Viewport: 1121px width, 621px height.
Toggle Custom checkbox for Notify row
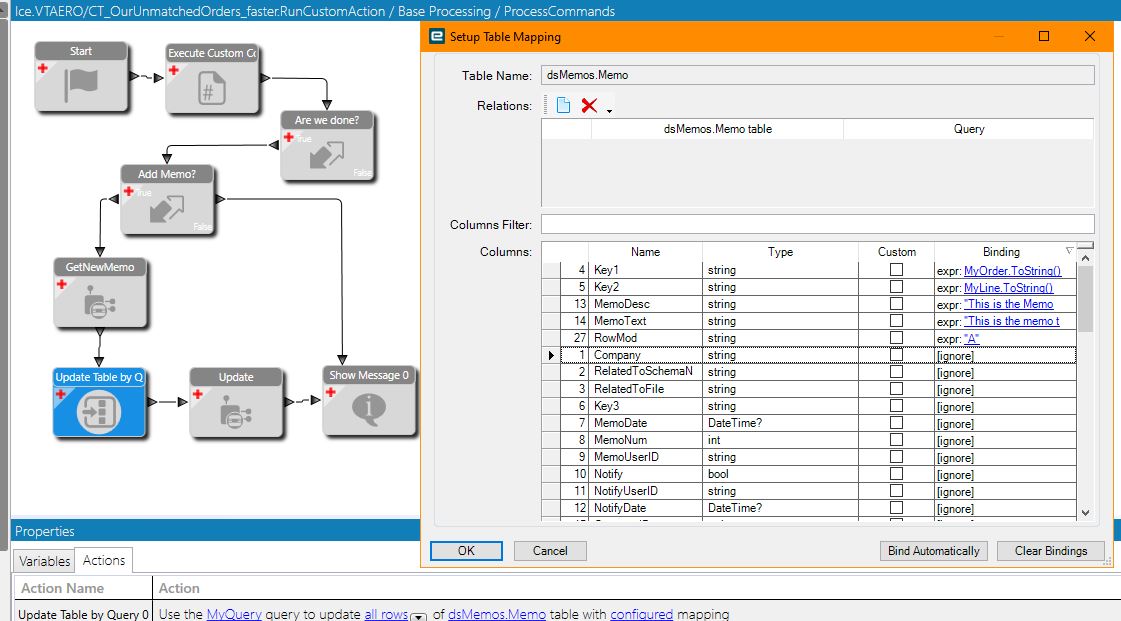coord(896,474)
